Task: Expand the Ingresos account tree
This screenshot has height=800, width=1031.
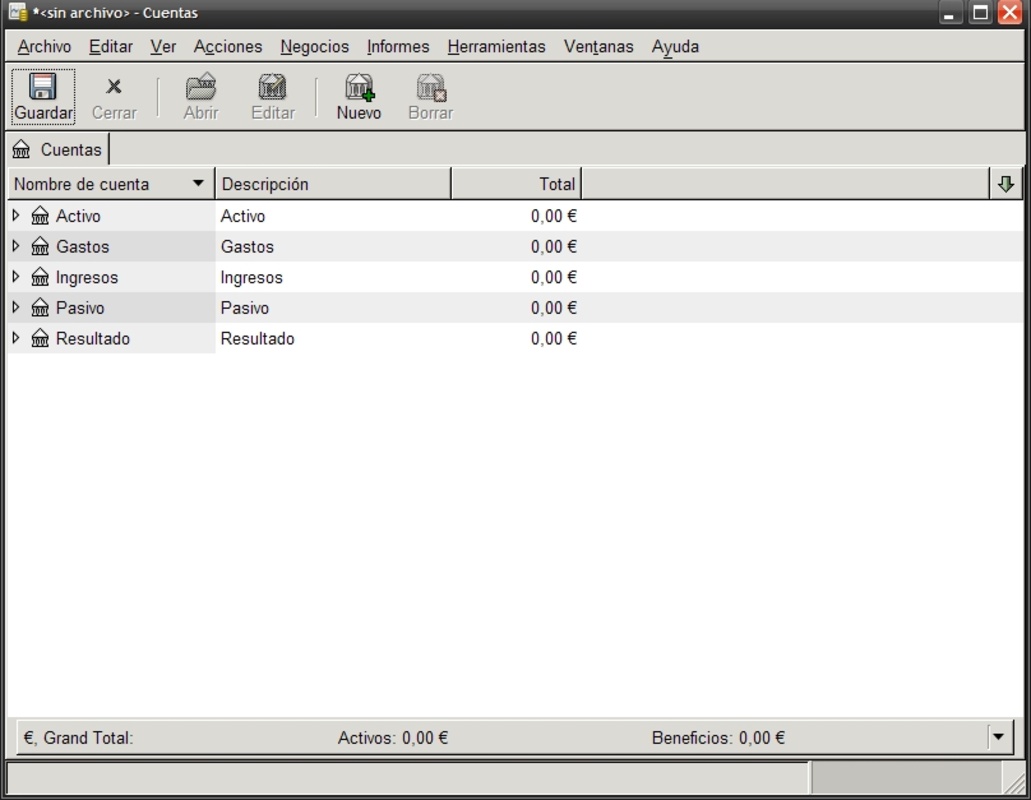Action: (16, 277)
